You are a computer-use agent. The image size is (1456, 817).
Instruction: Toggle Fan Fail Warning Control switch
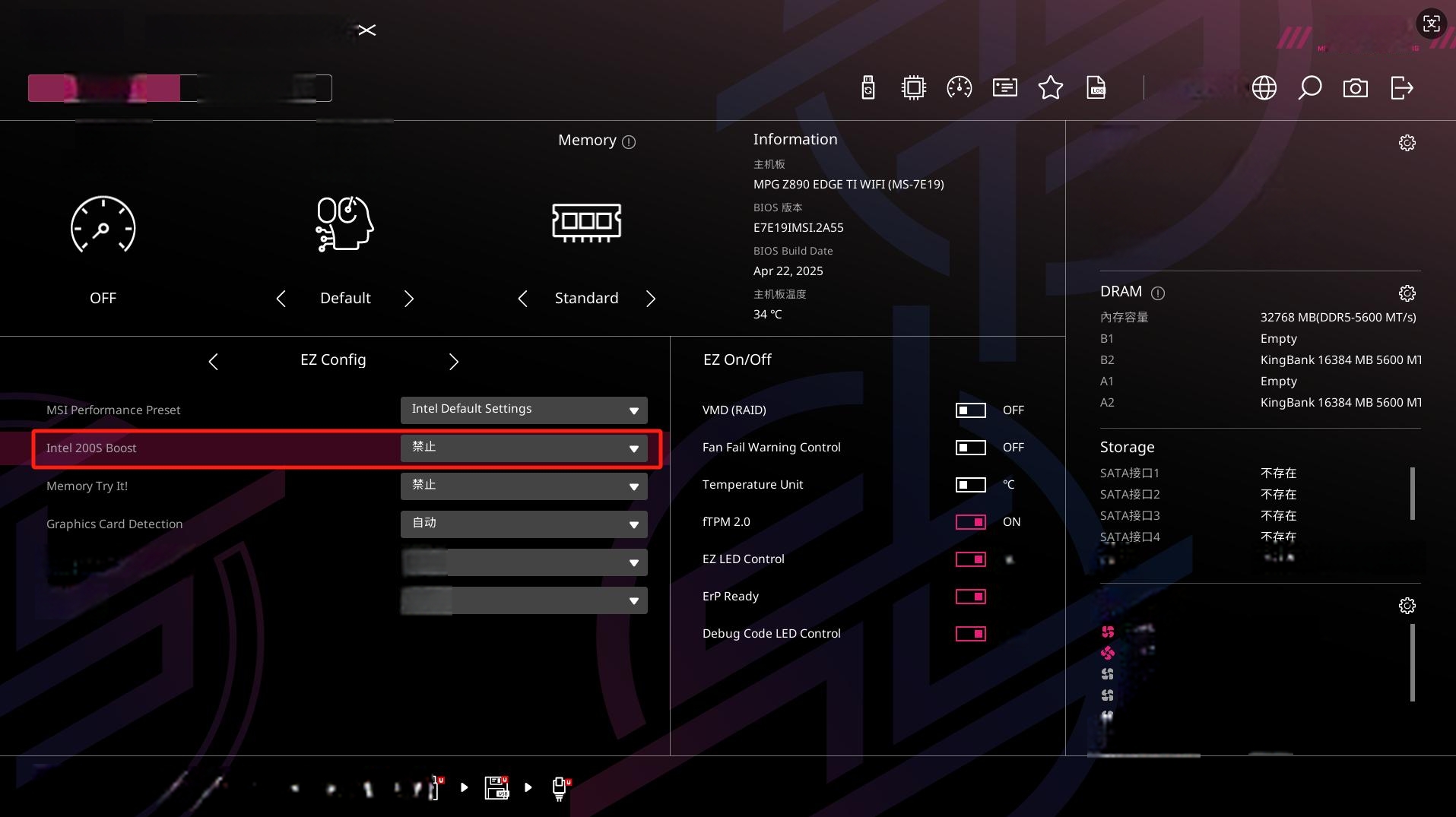pos(970,448)
